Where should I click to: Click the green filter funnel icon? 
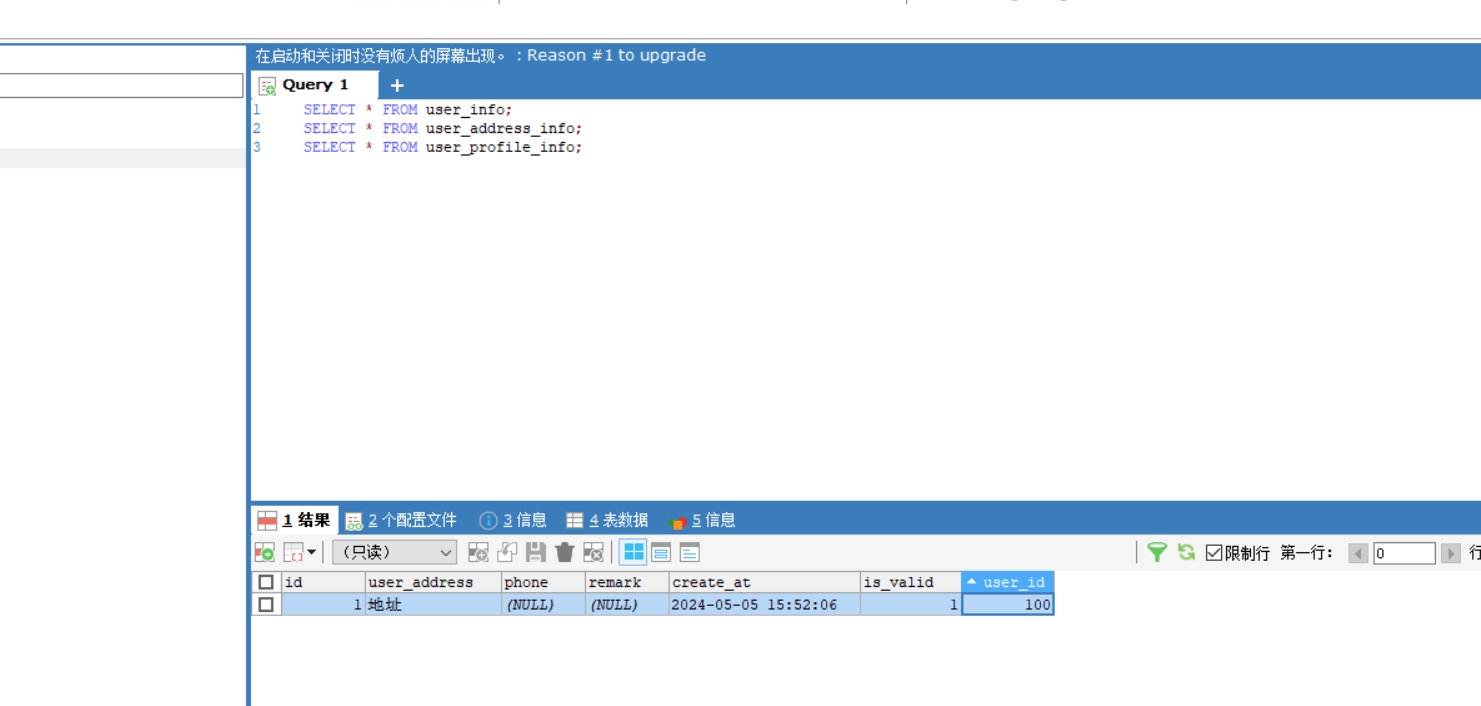coord(1156,552)
